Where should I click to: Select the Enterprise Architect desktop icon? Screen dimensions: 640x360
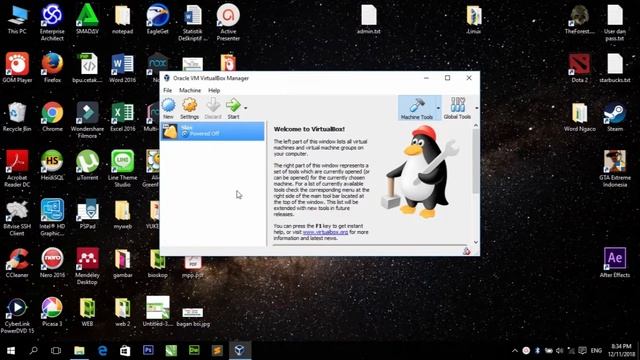52,22
